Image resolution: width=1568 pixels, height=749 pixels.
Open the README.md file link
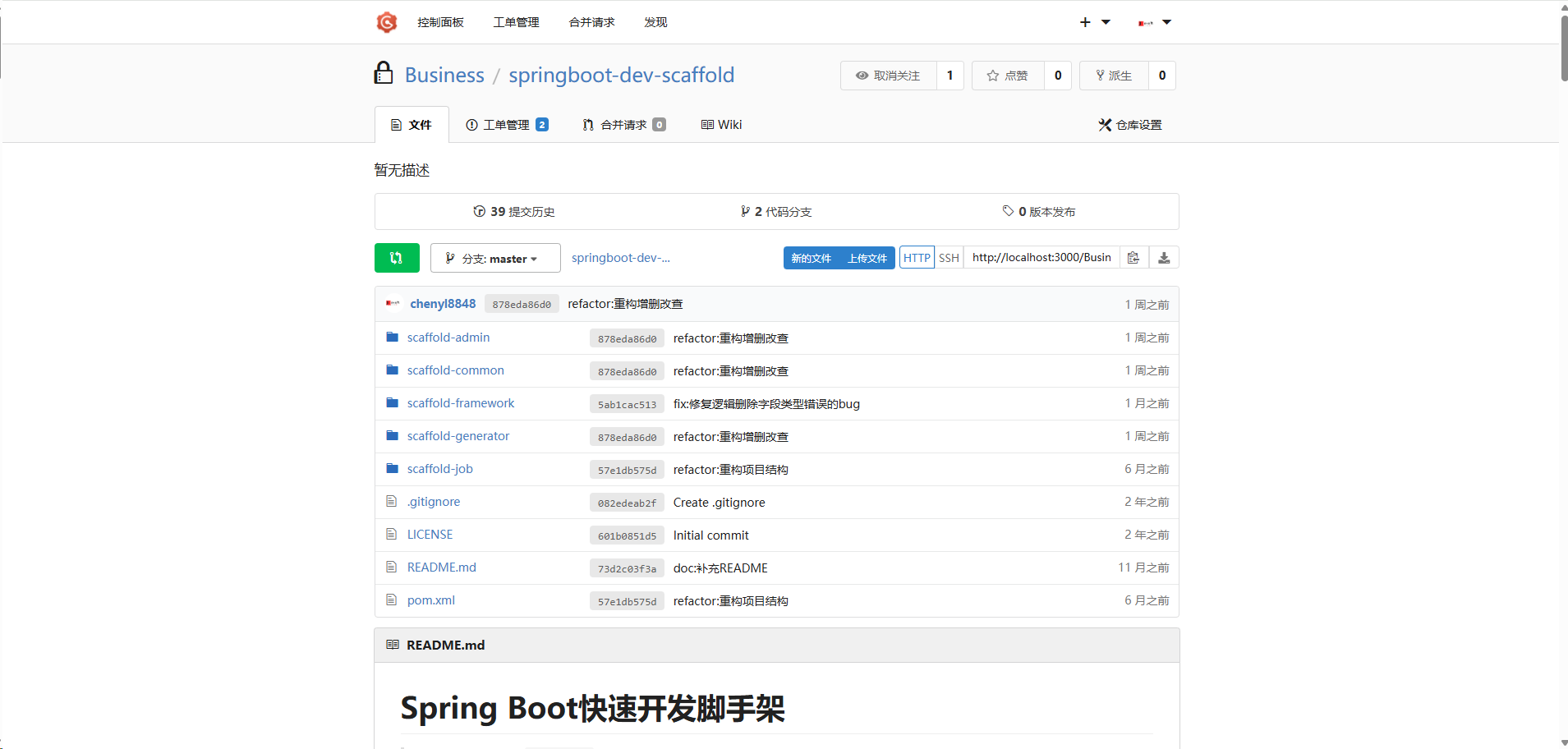point(441,567)
